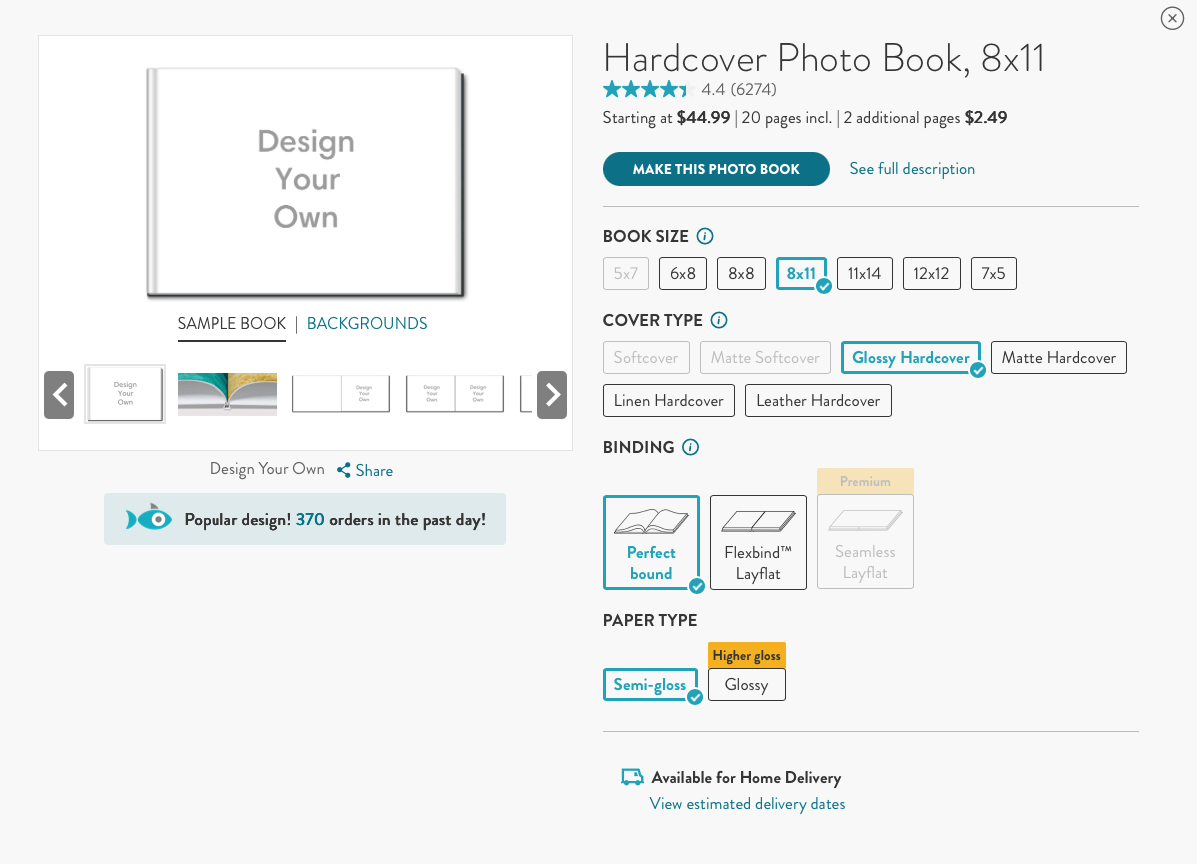
Task: Select the open-book spread thumbnail
Action: pos(227,394)
